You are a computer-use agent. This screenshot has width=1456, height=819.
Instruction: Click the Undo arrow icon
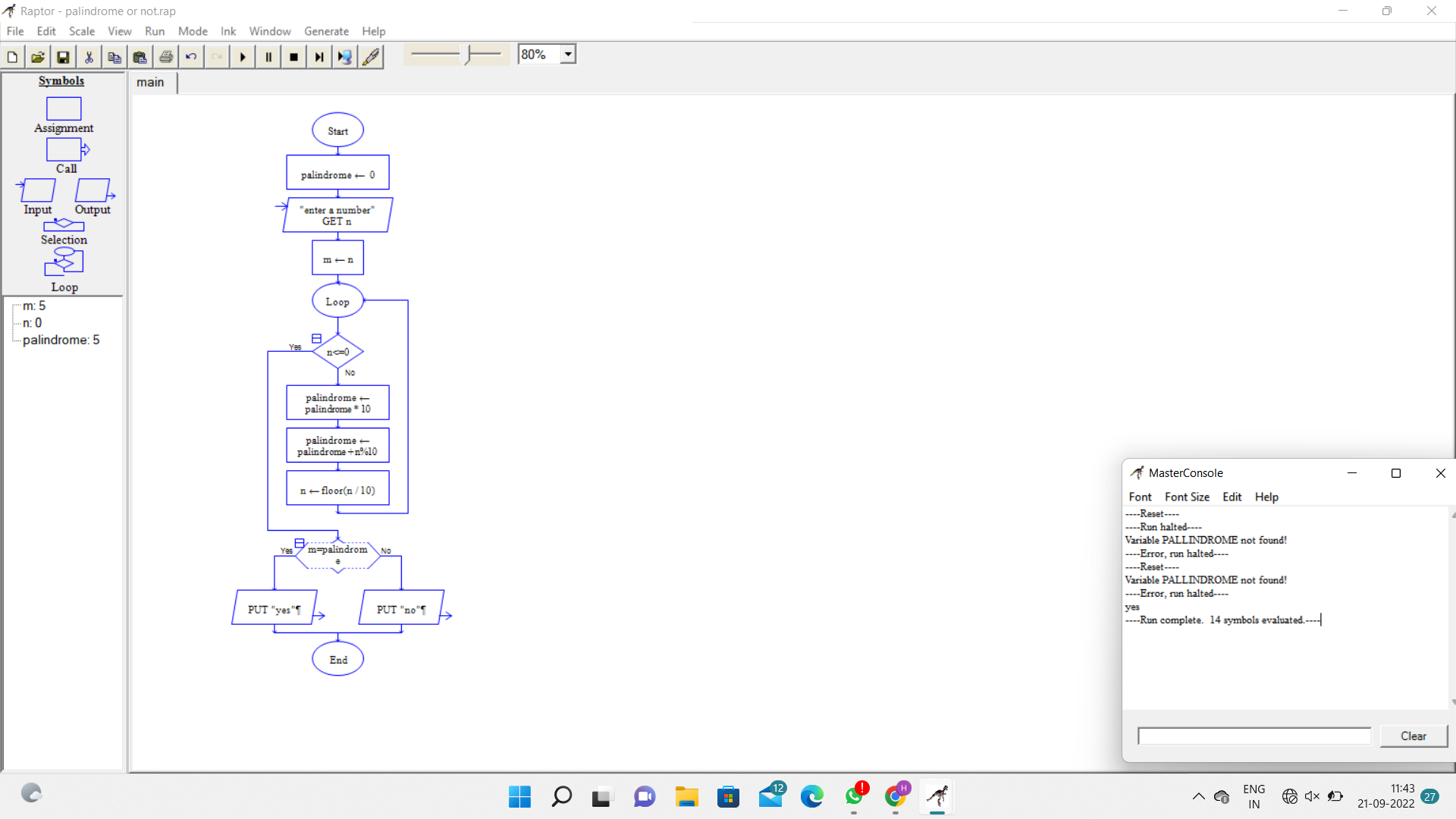(x=191, y=57)
